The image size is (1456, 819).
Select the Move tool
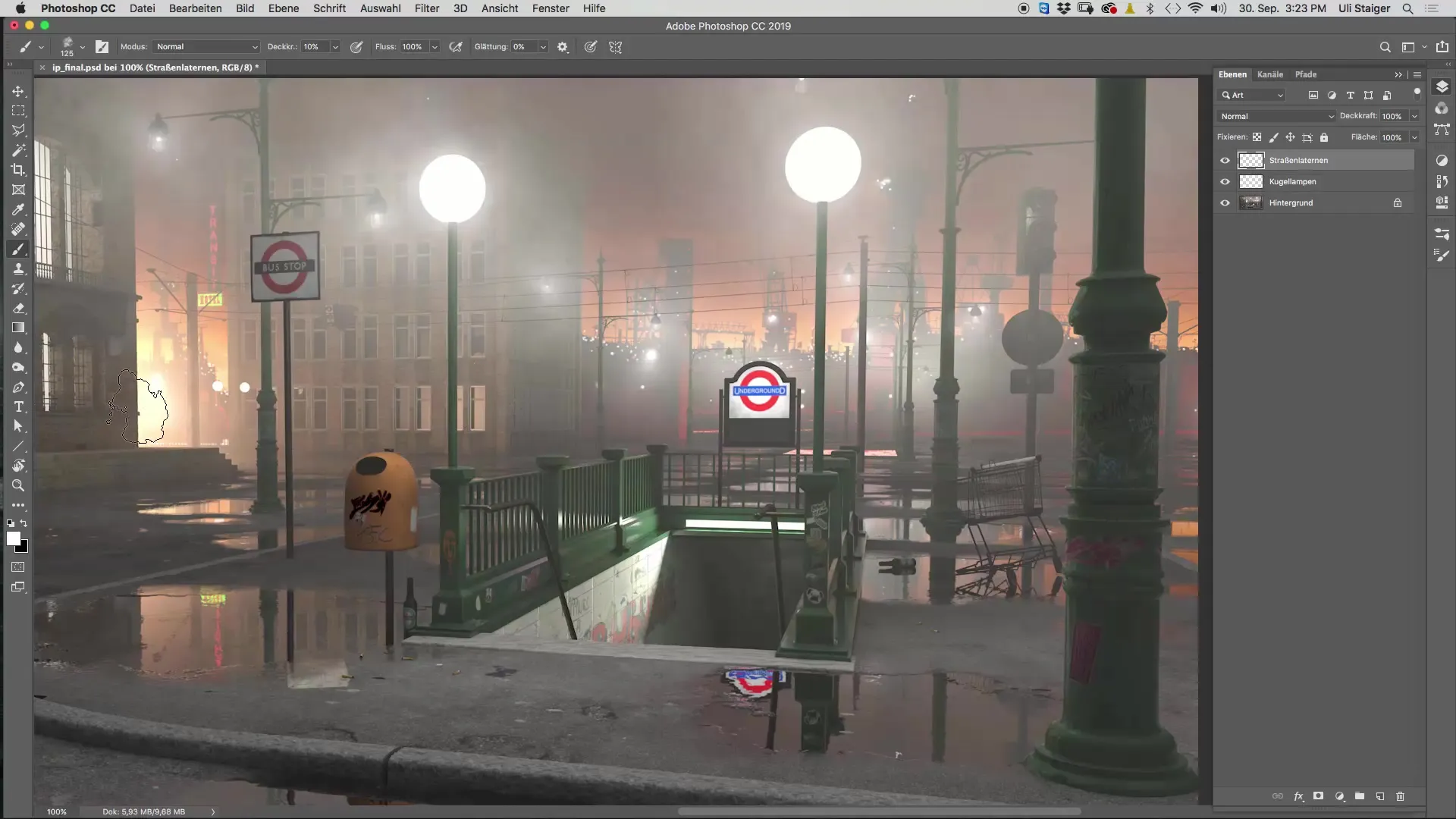click(18, 91)
